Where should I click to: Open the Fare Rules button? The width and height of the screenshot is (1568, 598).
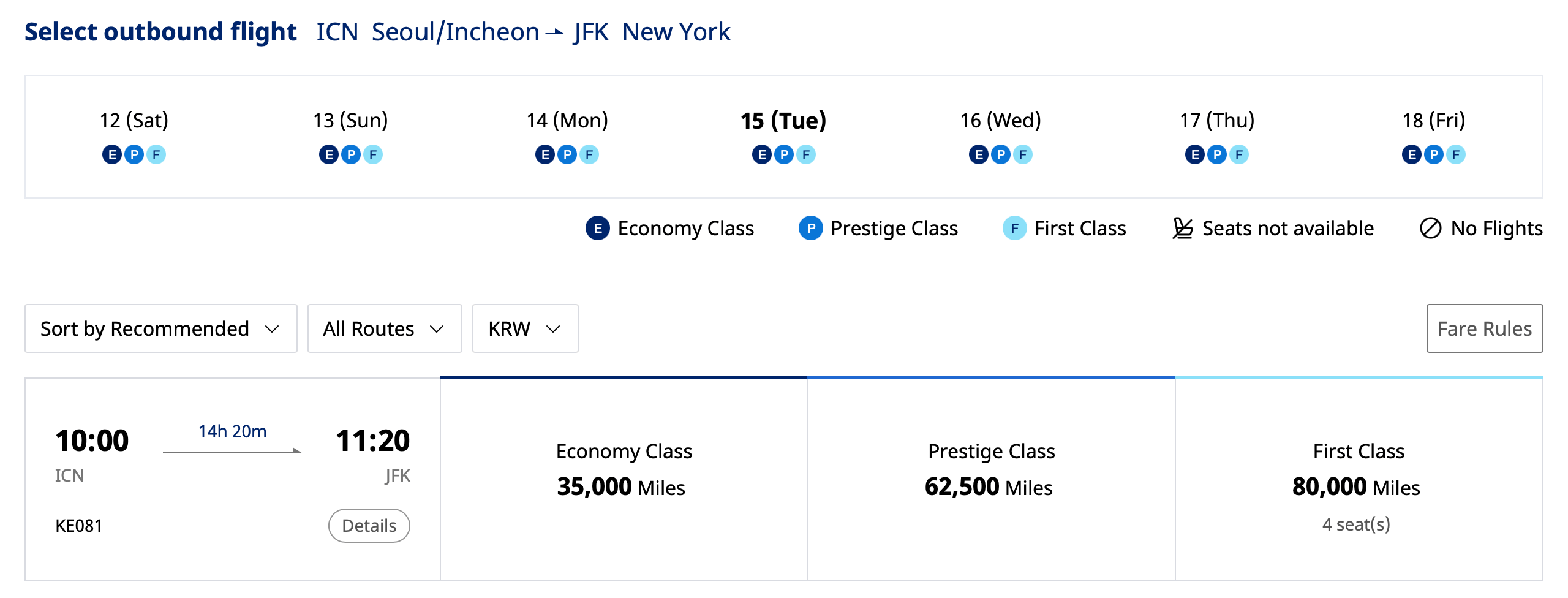(1484, 329)
